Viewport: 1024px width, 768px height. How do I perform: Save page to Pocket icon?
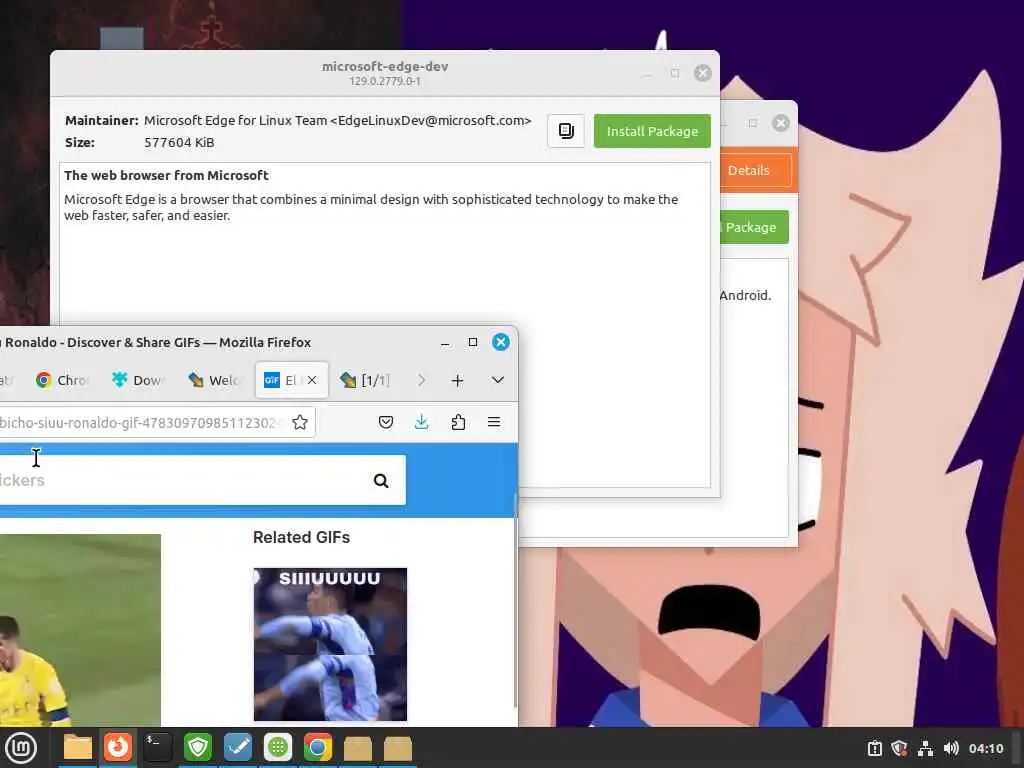386,423
